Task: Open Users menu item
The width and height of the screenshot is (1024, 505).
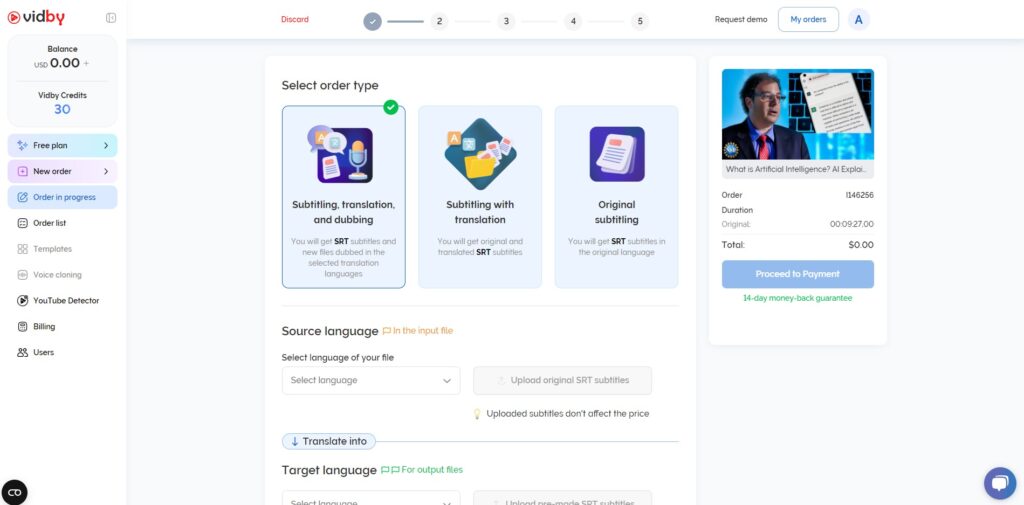Action: tap(63, 352)
